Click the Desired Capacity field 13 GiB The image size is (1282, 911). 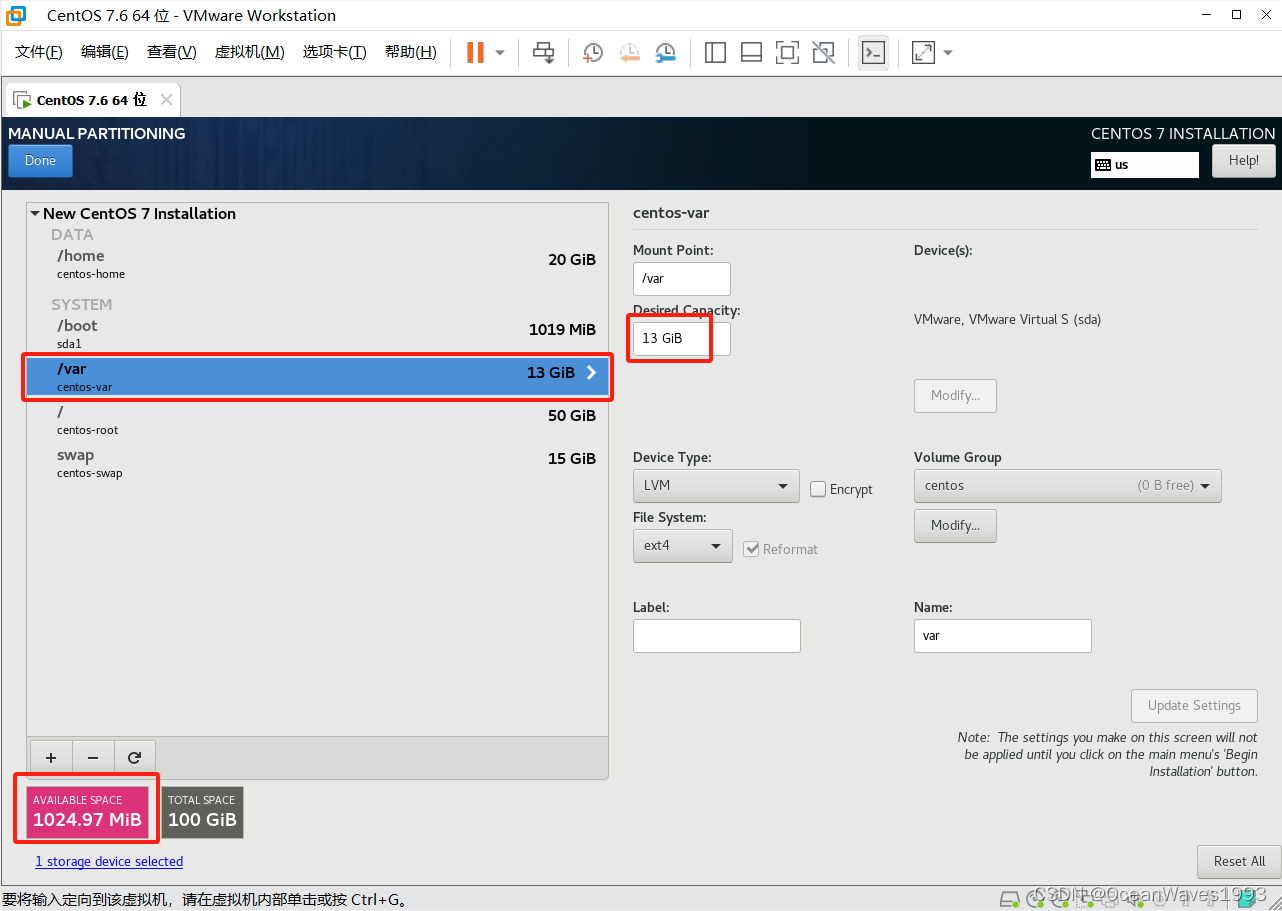682,339
